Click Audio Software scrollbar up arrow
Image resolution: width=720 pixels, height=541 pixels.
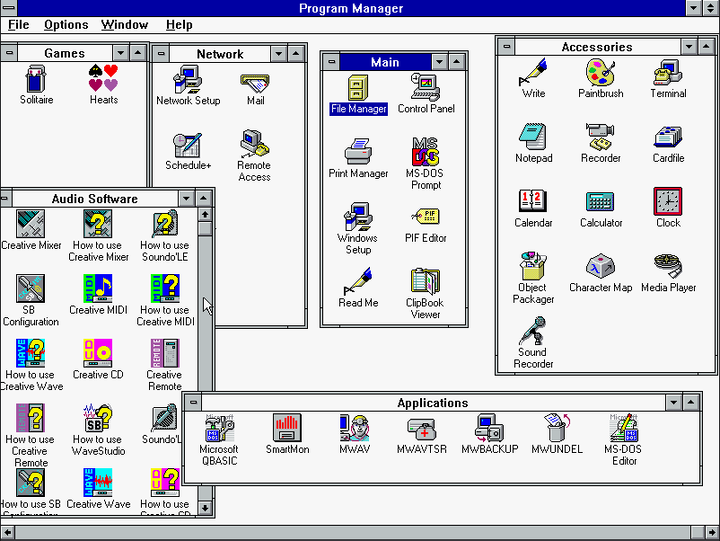coord(205,215)
